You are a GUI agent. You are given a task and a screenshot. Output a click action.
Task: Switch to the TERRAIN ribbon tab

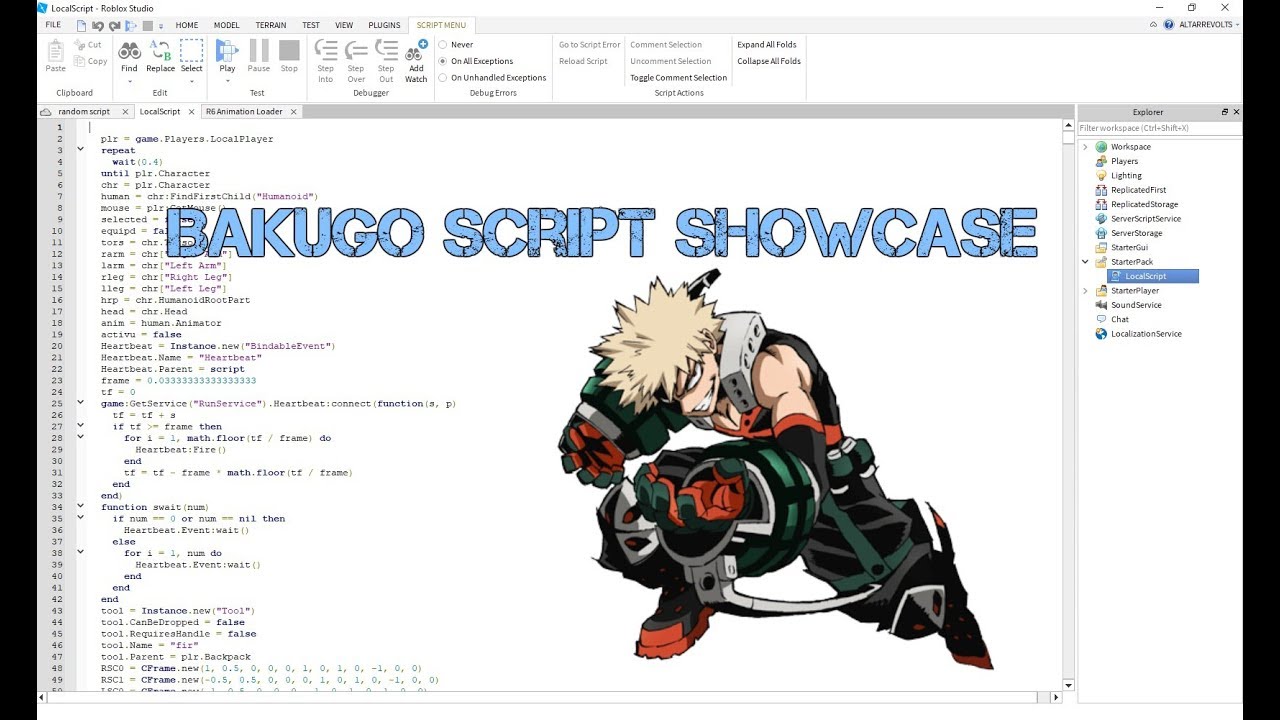[270, 25]
